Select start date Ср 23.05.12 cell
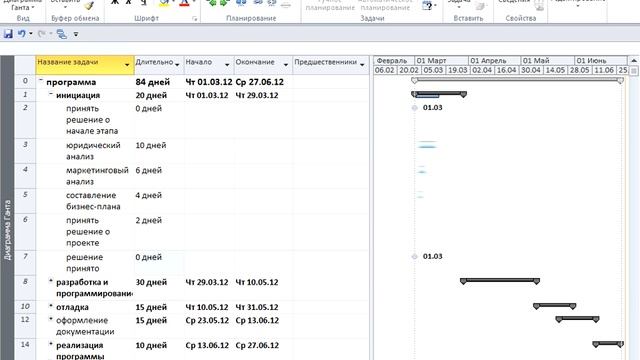The width and height of the screenshot is (640, 360). [x=209, y=326]
